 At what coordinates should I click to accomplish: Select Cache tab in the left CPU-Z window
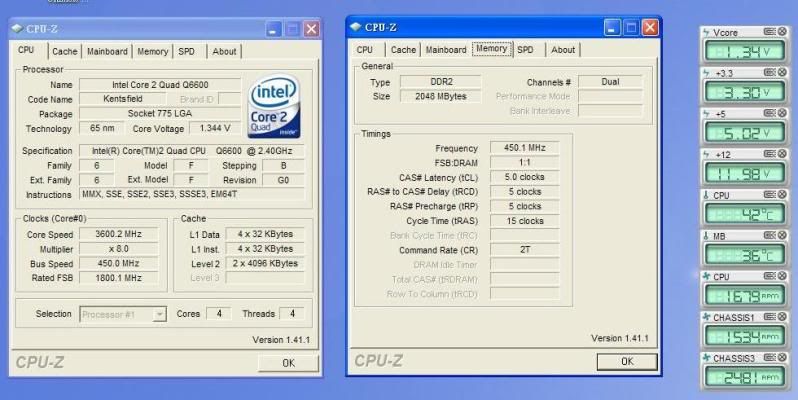65,51
